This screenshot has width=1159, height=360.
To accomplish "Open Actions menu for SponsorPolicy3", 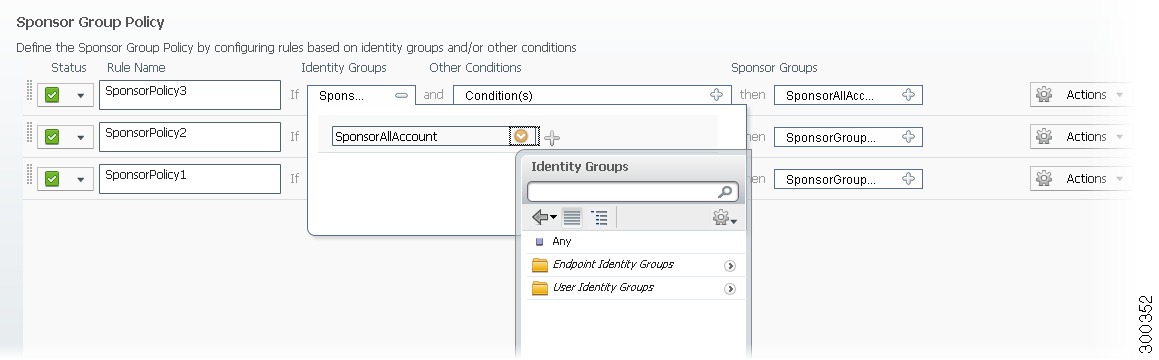I will (1080, 95).
